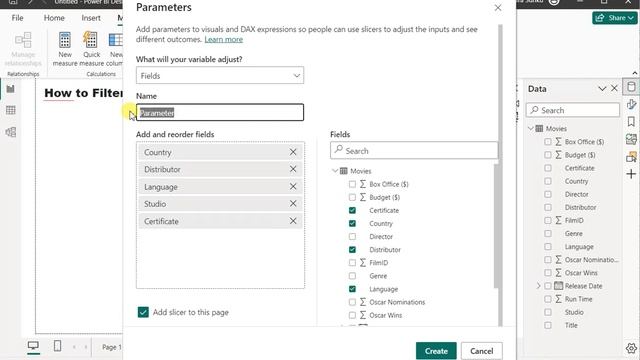Select desktop layout icon at bottom
The image size is (640, 360).
tap(33, 346)
